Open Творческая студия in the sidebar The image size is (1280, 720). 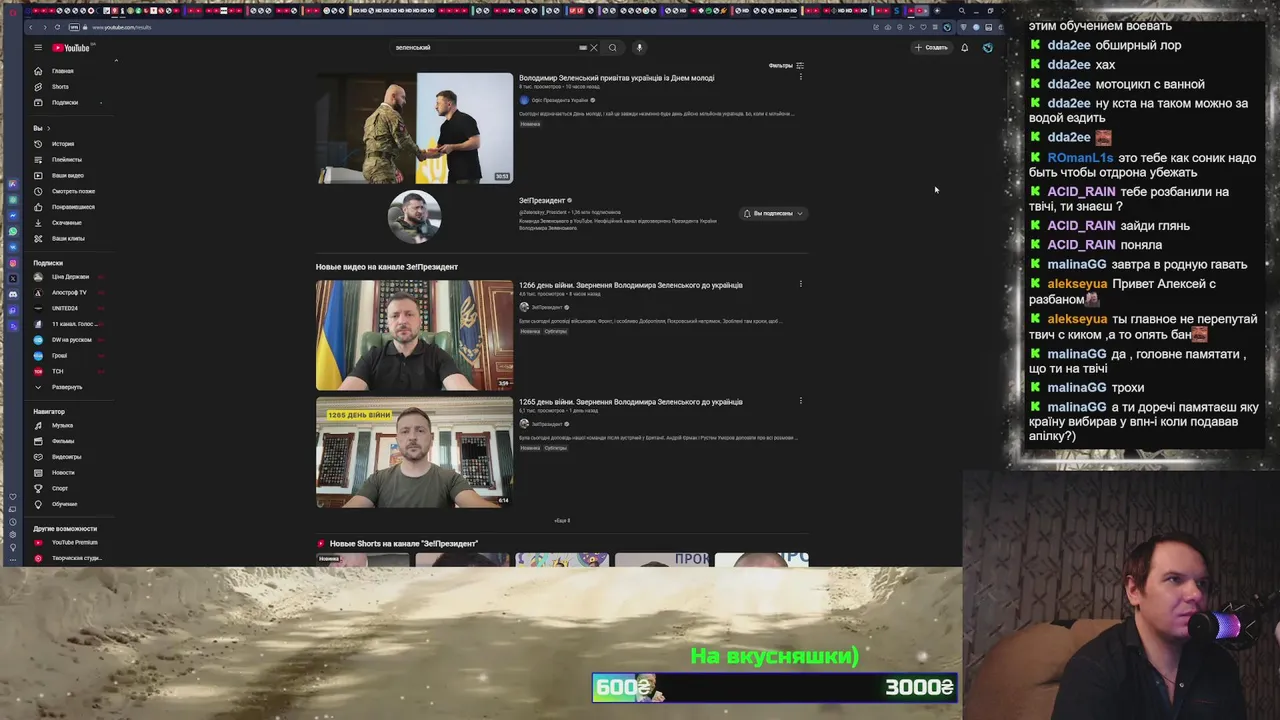76,558
